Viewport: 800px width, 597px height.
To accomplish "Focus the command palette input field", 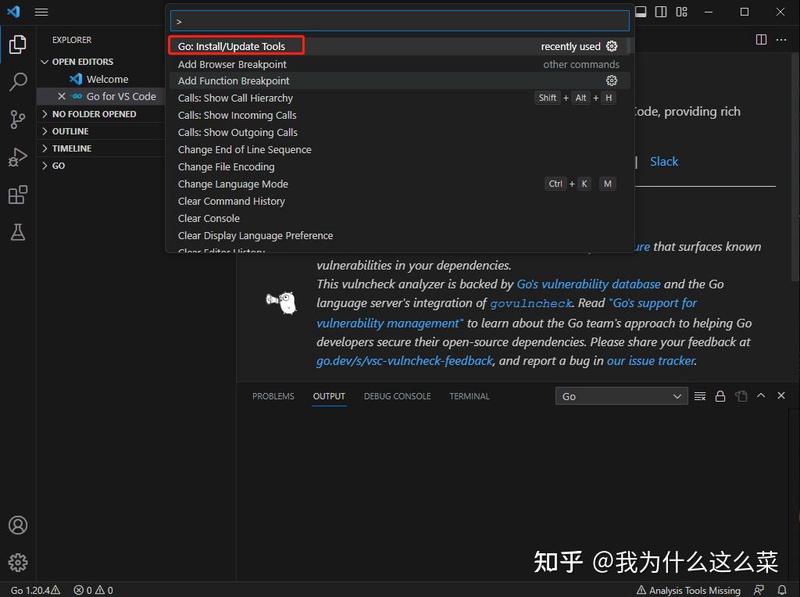I will click(x=399, y=21).
